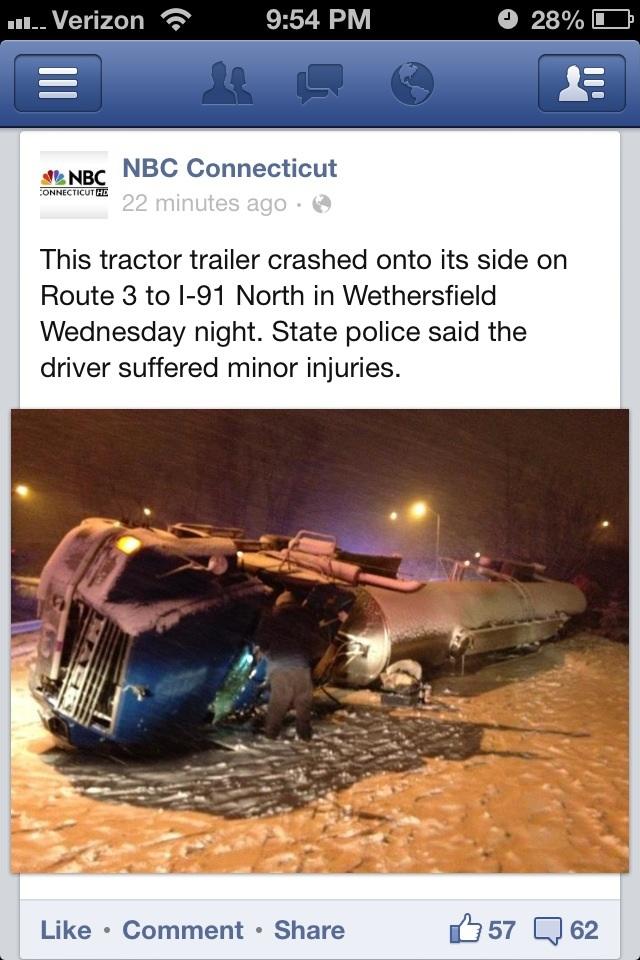View the 62 comments bubble icon
This screenshot has height=960, width=640.
[547, 930]
